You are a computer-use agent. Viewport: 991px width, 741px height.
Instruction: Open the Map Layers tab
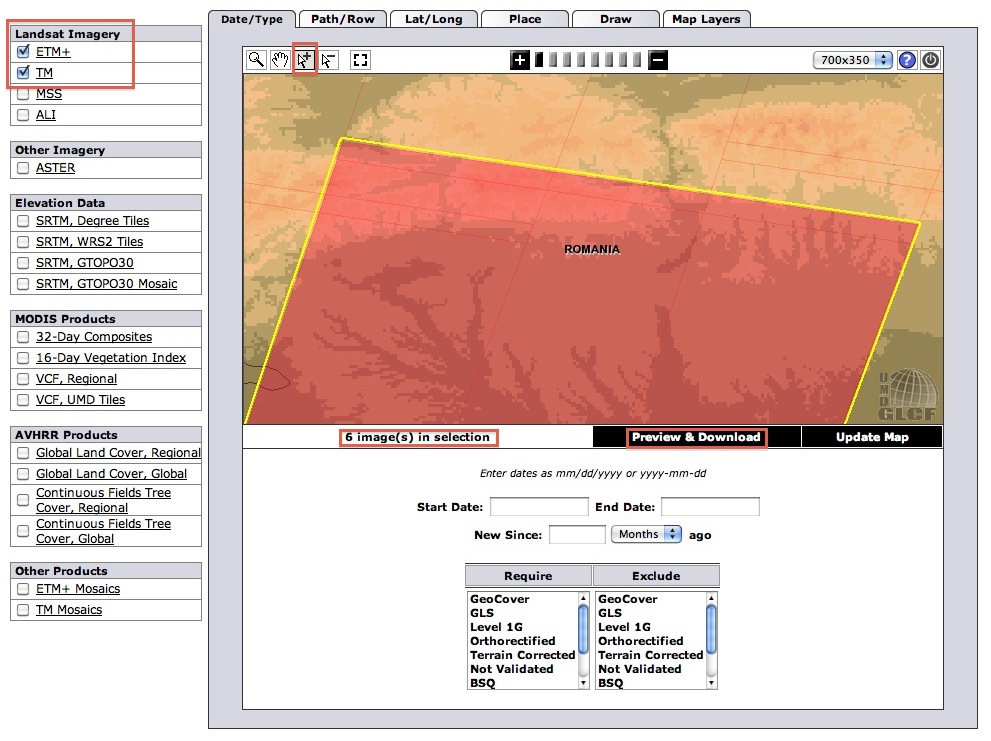(x=706, y=19)
